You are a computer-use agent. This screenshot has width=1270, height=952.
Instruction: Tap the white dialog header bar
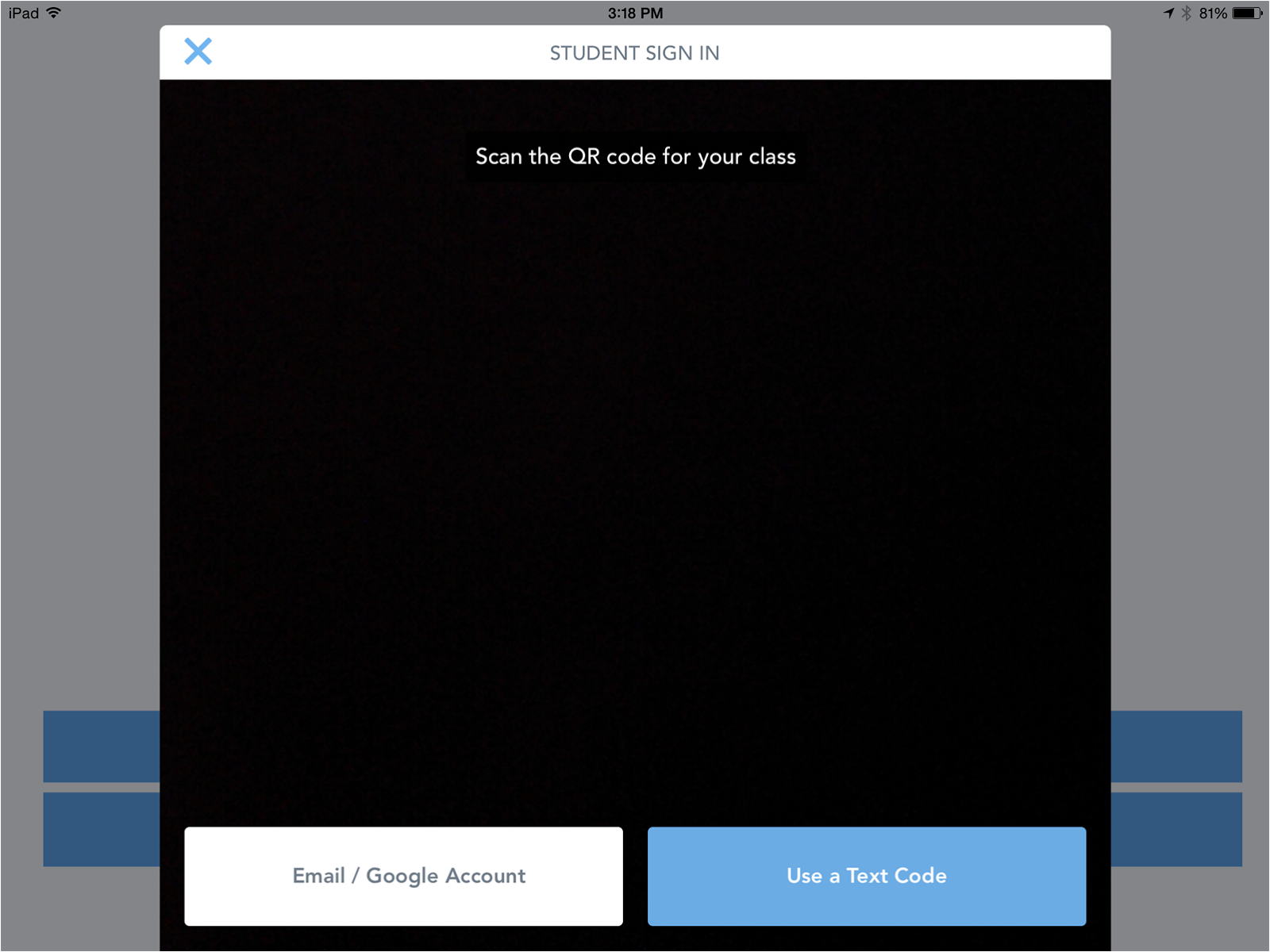coord(635,52)
